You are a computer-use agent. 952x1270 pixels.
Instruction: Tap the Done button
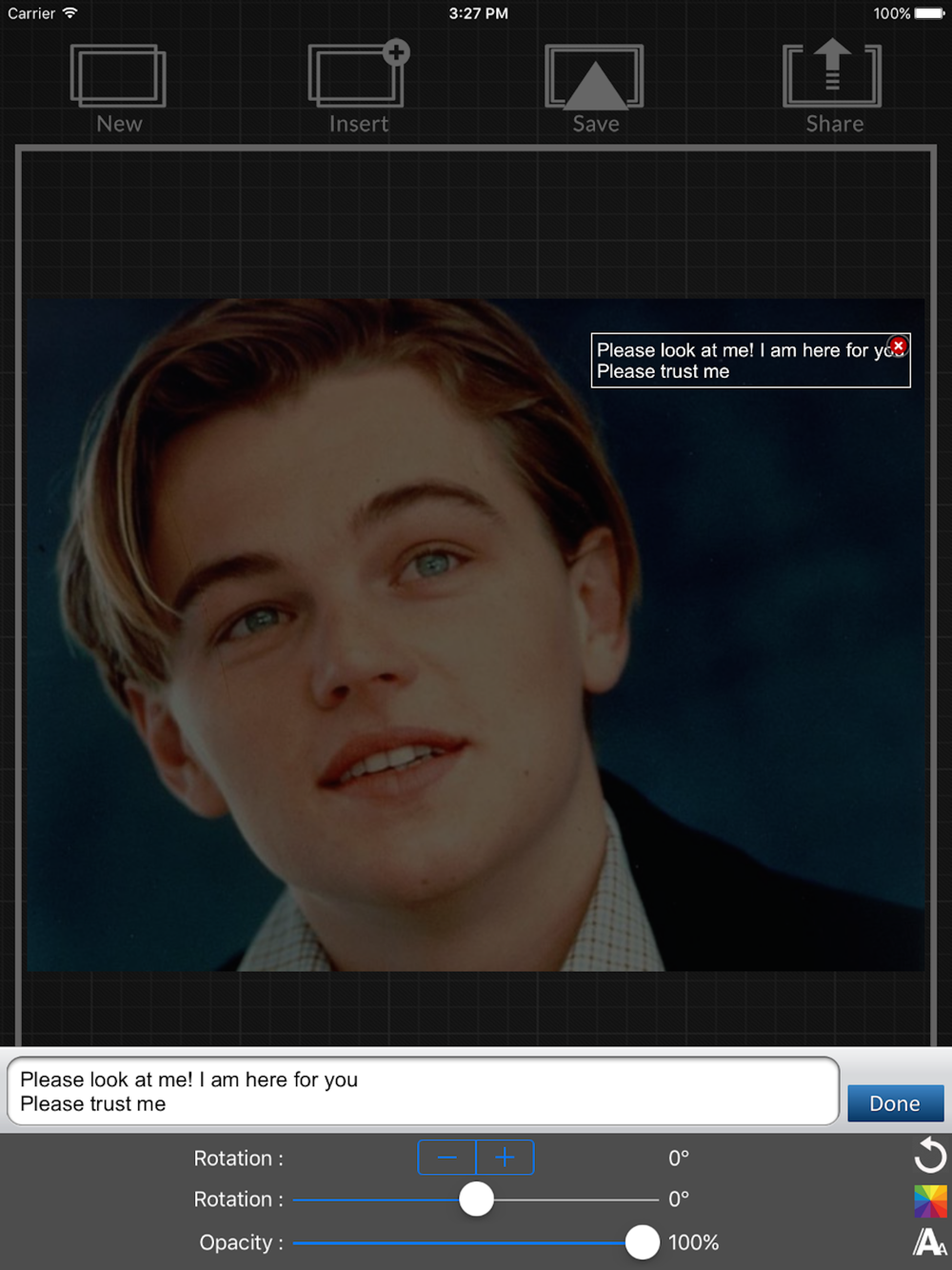pos(895,1103)
